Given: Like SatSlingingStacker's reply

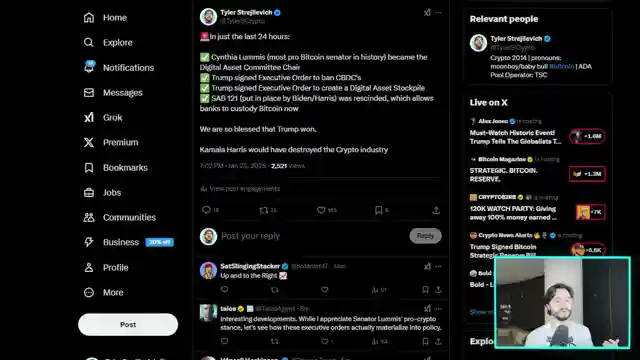Looking at the screenshot, I should point(324,289).
